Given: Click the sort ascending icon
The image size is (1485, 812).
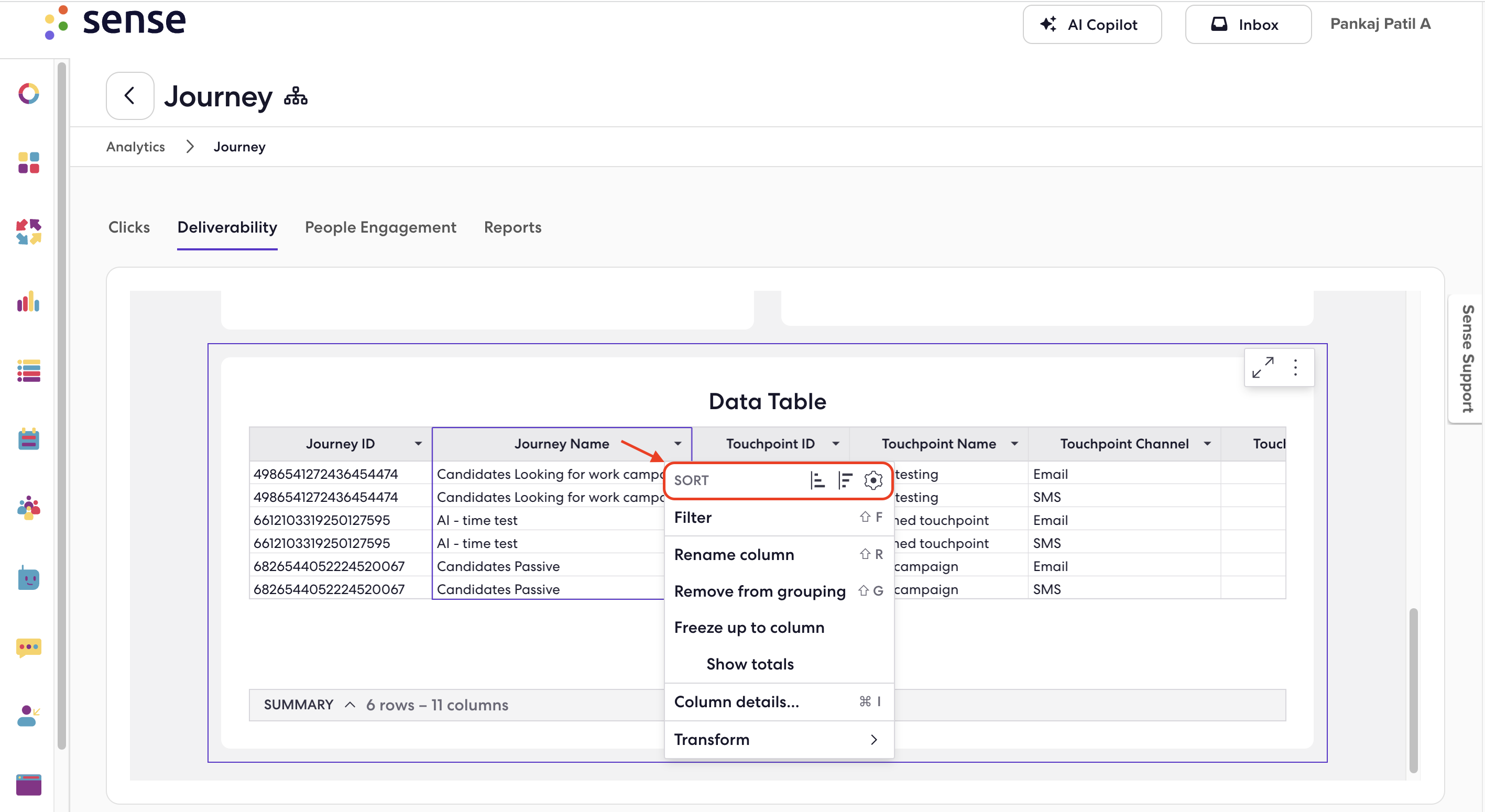Looking at the screenshot, I should pos(817,480).
